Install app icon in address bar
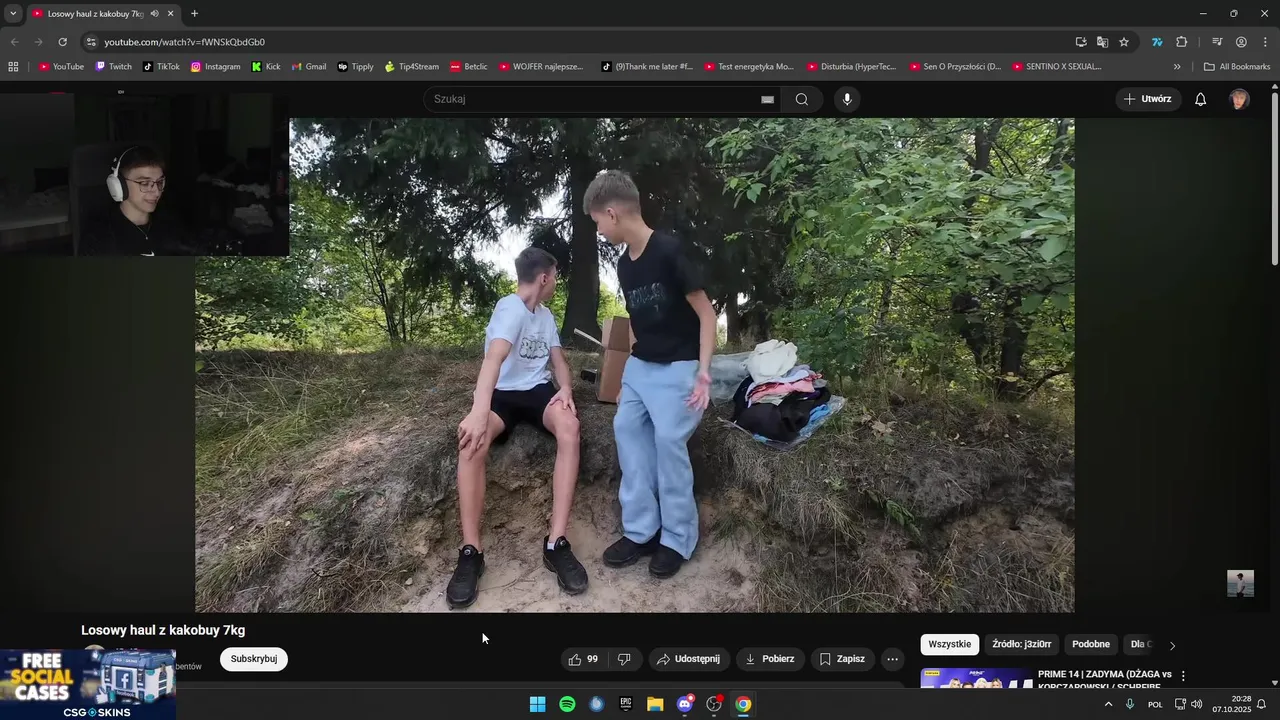1280x720 pixels. click(x=1081, y=42)
